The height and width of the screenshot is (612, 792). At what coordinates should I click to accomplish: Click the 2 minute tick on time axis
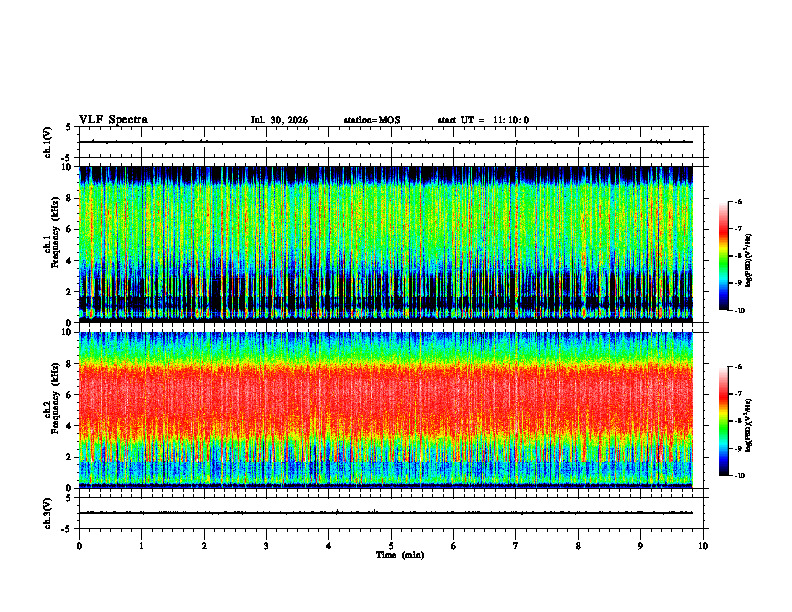click(x=204, y=546)
